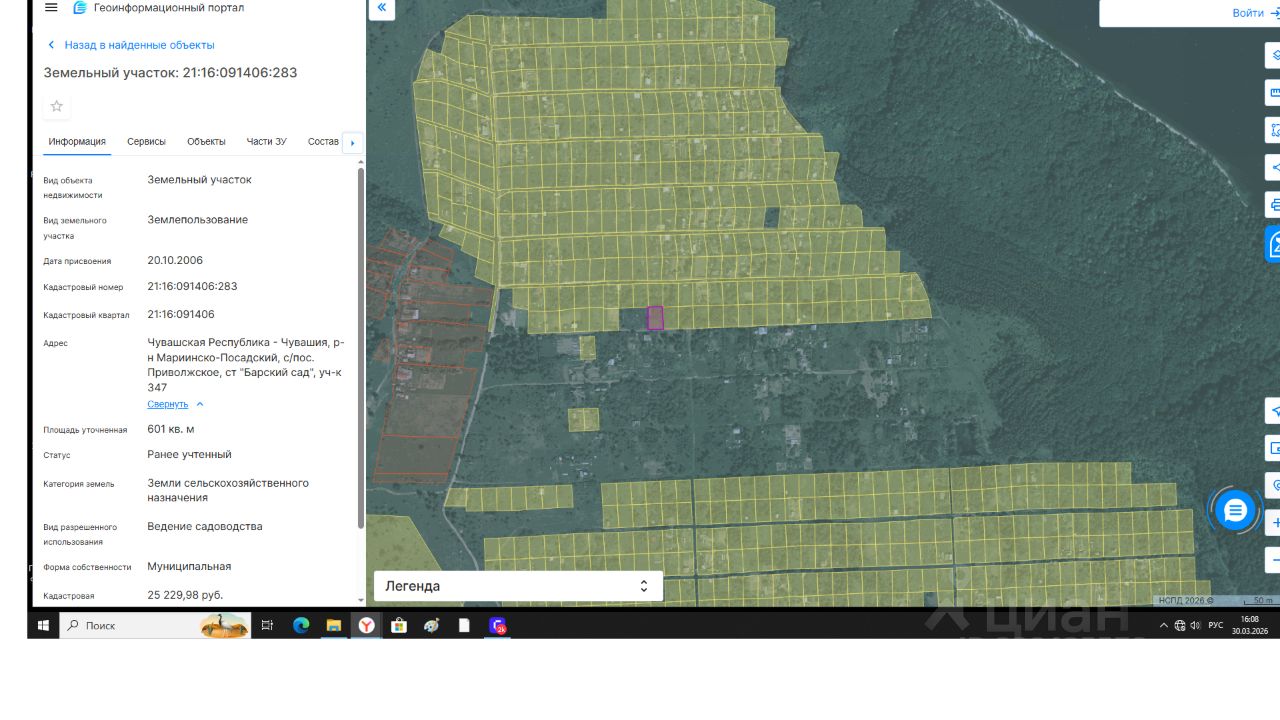Switch to the Сервисы tab
This screenshot has height=720, width=1280.
(x=146, y=142)
